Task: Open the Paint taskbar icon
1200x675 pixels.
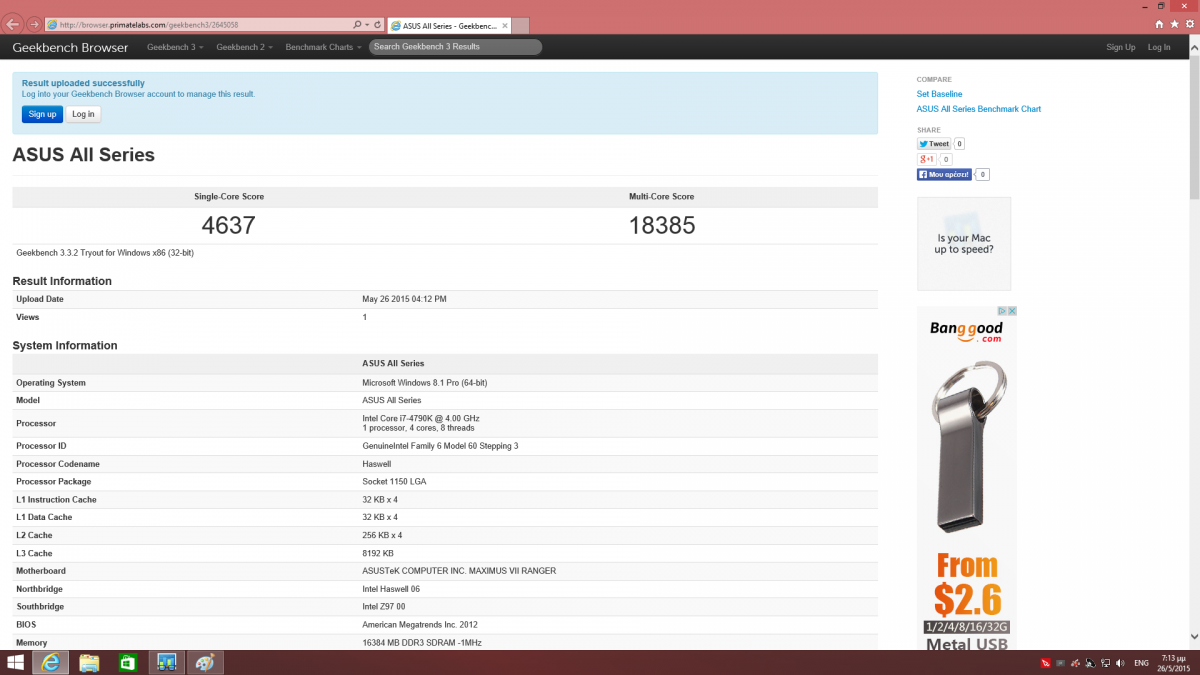Action: coord(205,662)
